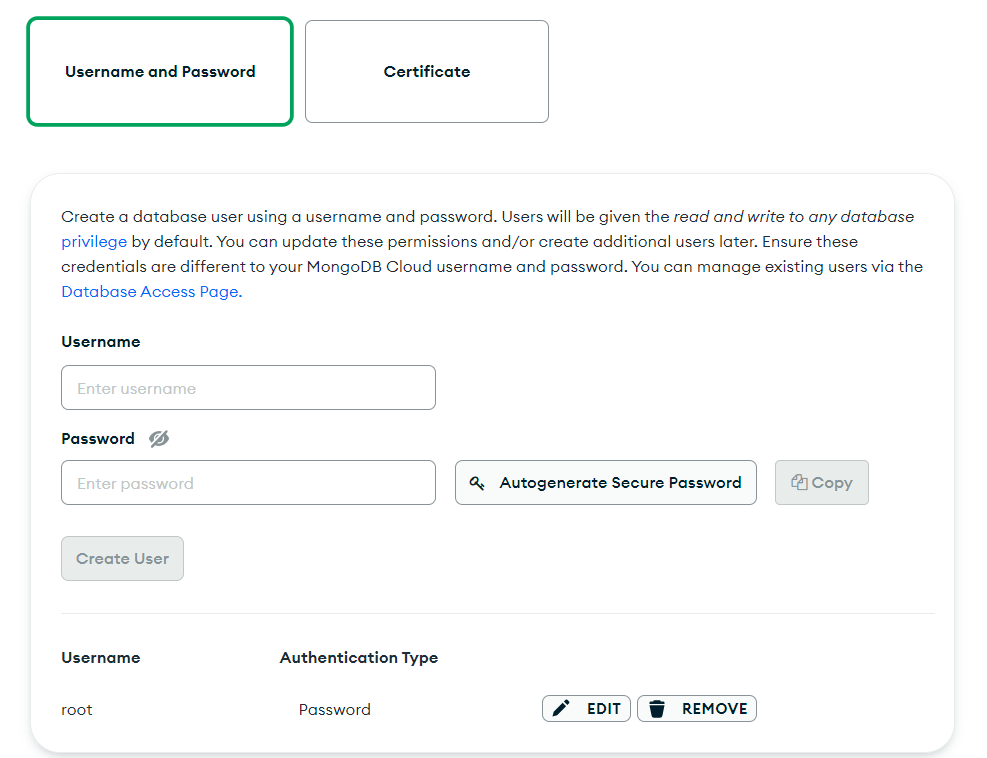Click the trash icon for root user
The width and height of the screenshot is (987, 758).
657,709
